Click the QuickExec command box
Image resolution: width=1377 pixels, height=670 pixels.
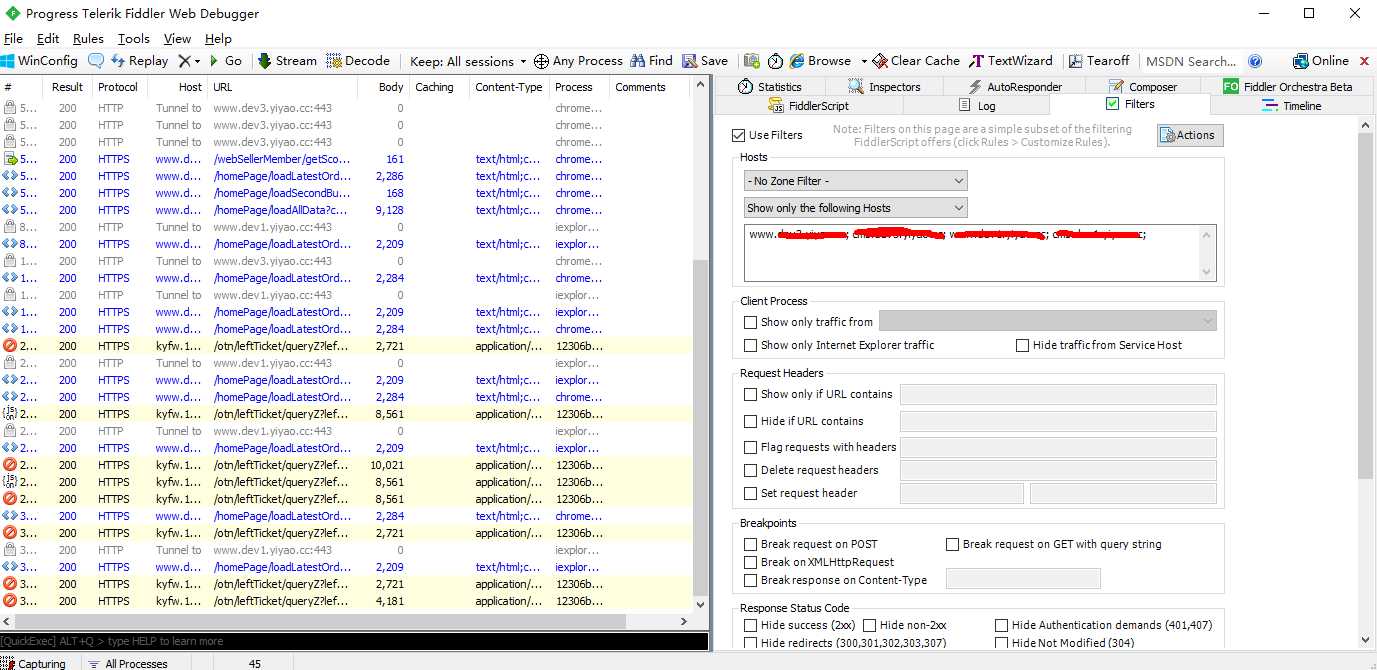coord(354,641)
